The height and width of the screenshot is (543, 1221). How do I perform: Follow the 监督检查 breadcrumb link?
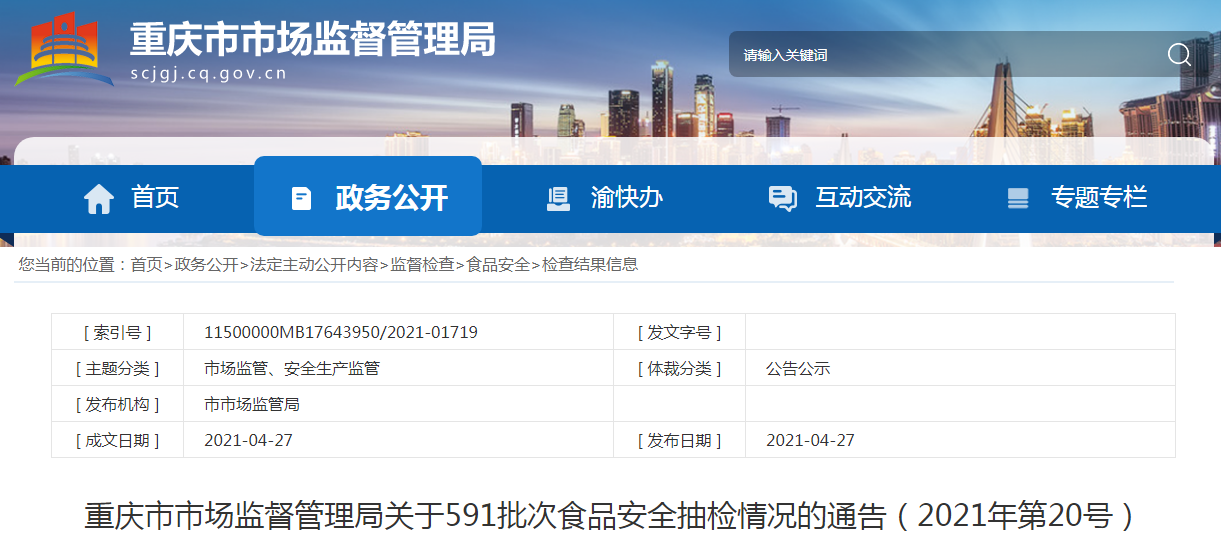click(422, 265)
